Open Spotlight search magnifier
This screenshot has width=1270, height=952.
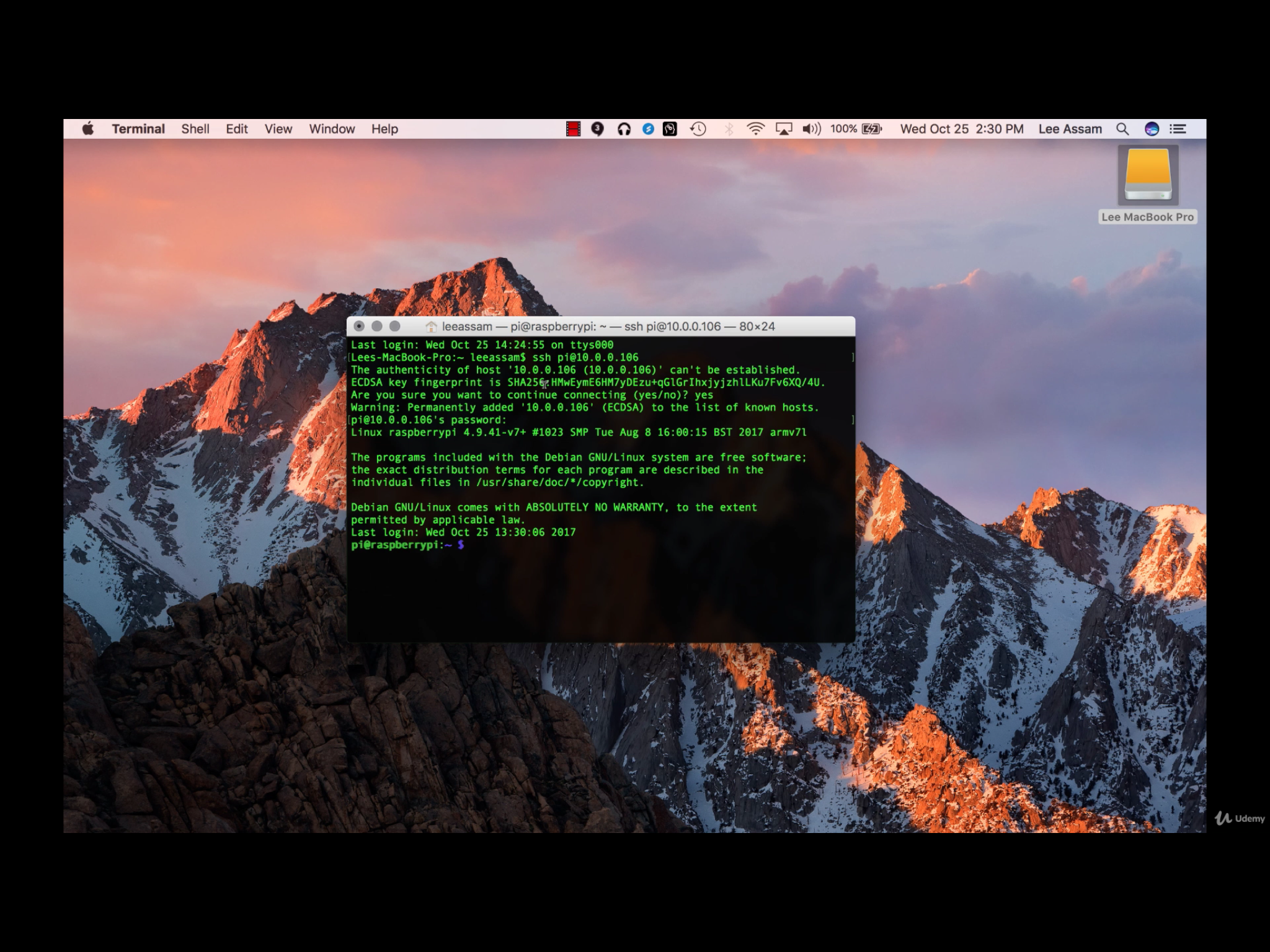tap(1122, 129)
